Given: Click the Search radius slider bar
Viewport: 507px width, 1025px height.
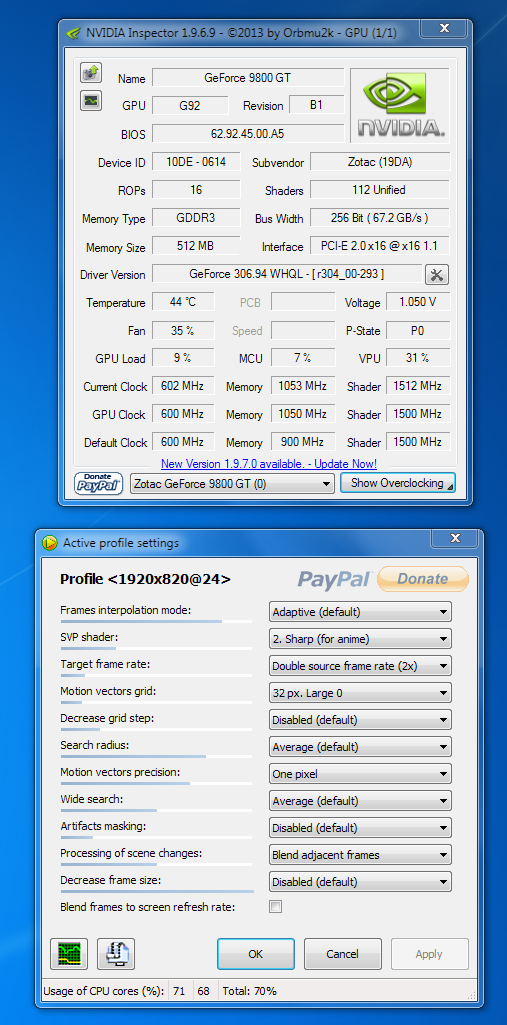Looking at the screenshot, I should pos(156,756).
